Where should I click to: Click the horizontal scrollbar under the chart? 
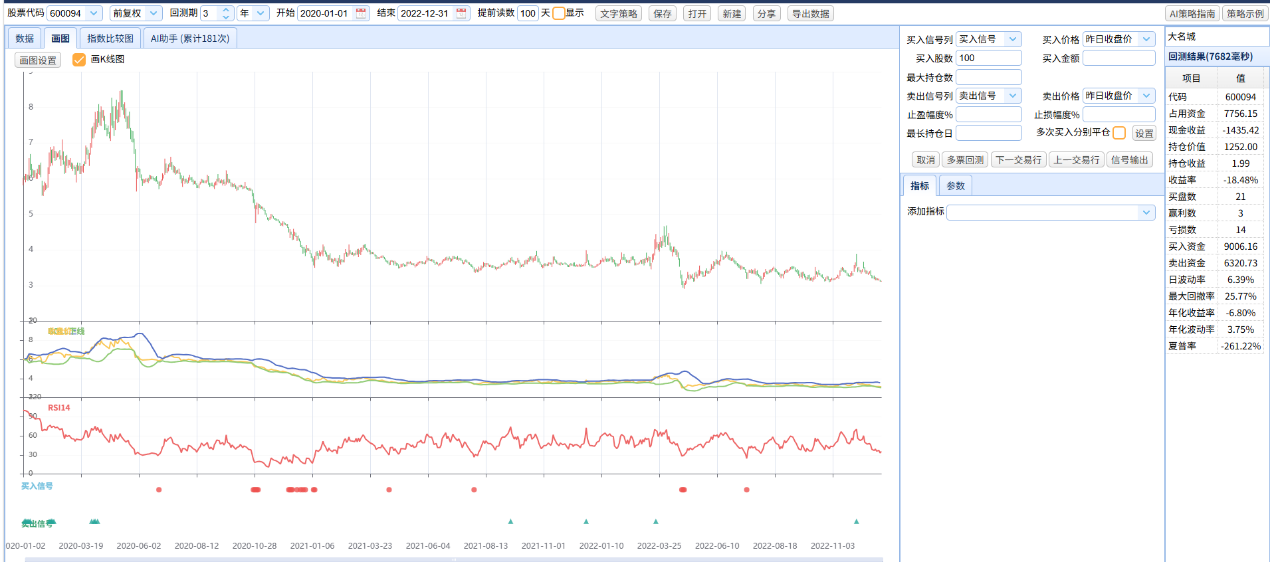click(454, 559)
